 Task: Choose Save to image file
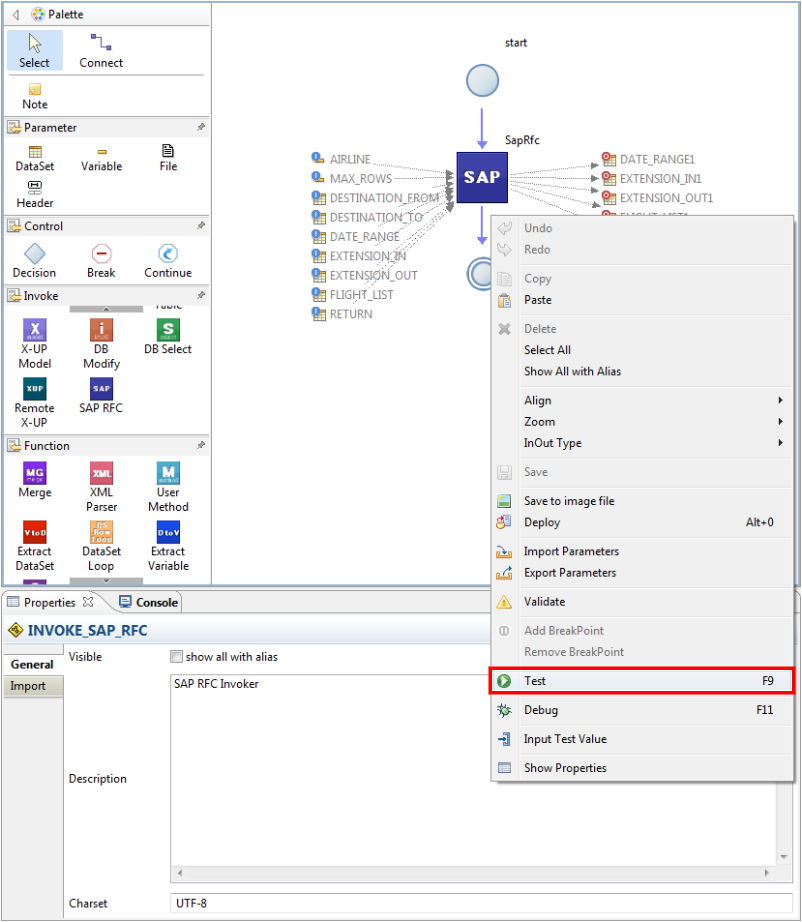coord(642,501)
